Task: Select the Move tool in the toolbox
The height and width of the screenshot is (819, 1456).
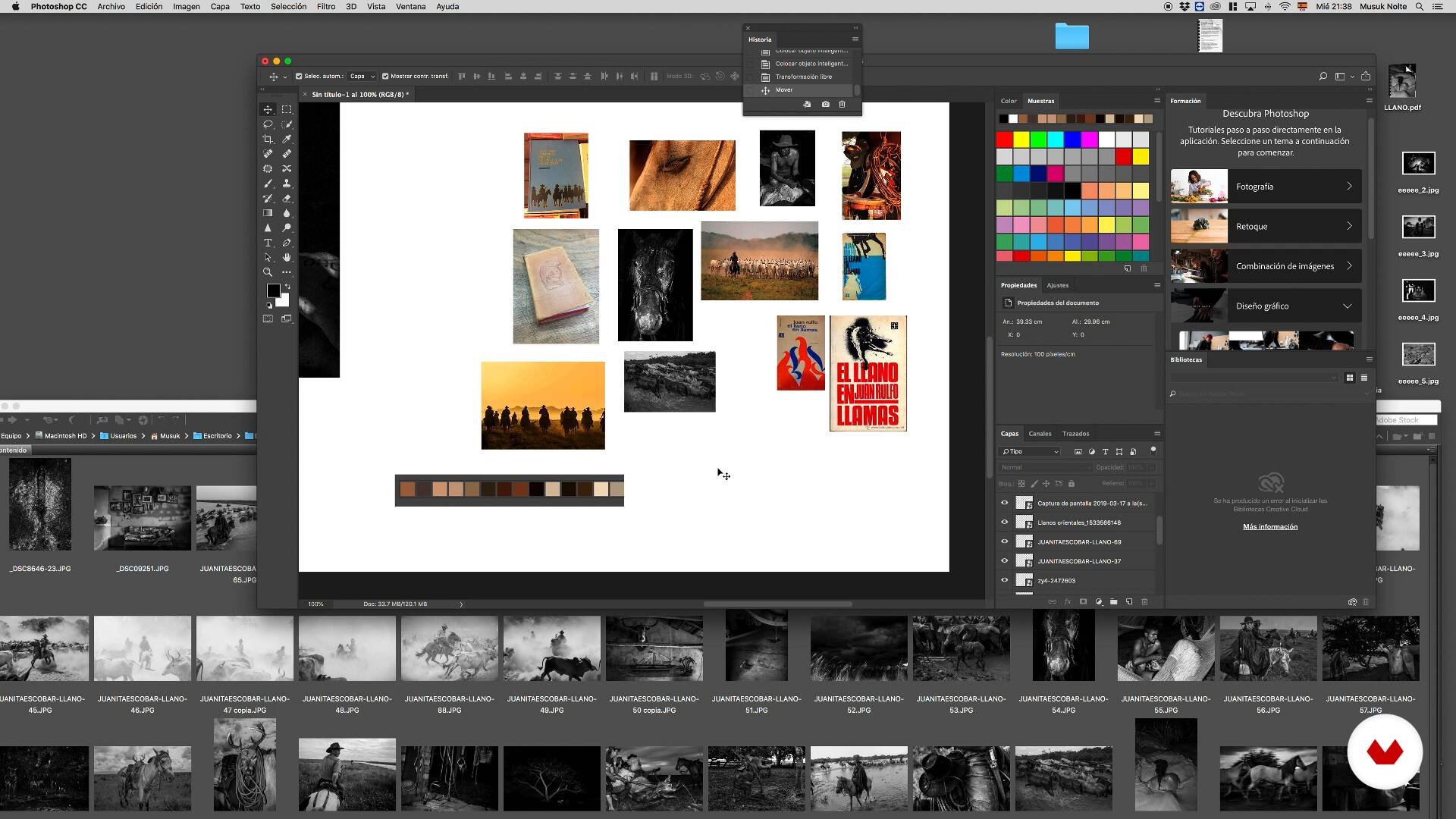Action: coord(268,110)
